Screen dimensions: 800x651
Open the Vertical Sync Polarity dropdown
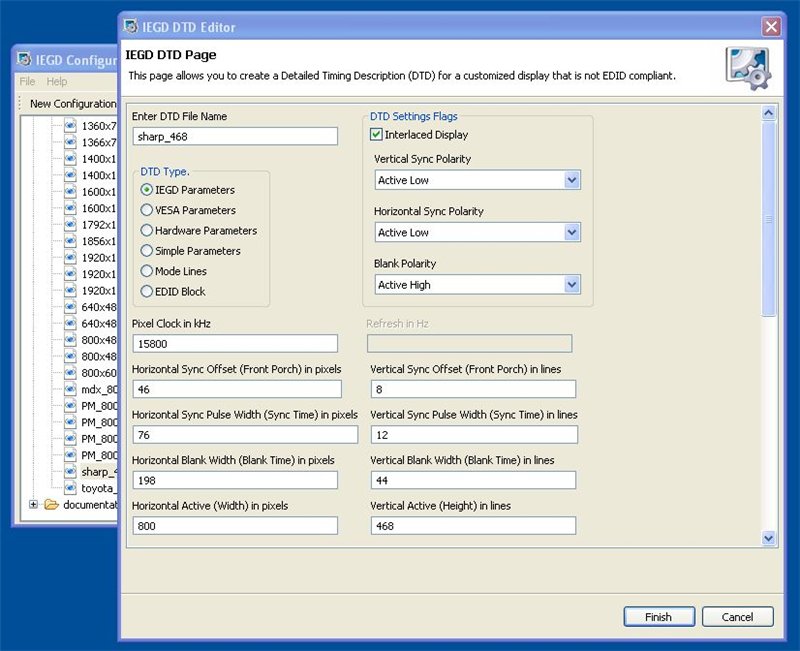point(571,180)
